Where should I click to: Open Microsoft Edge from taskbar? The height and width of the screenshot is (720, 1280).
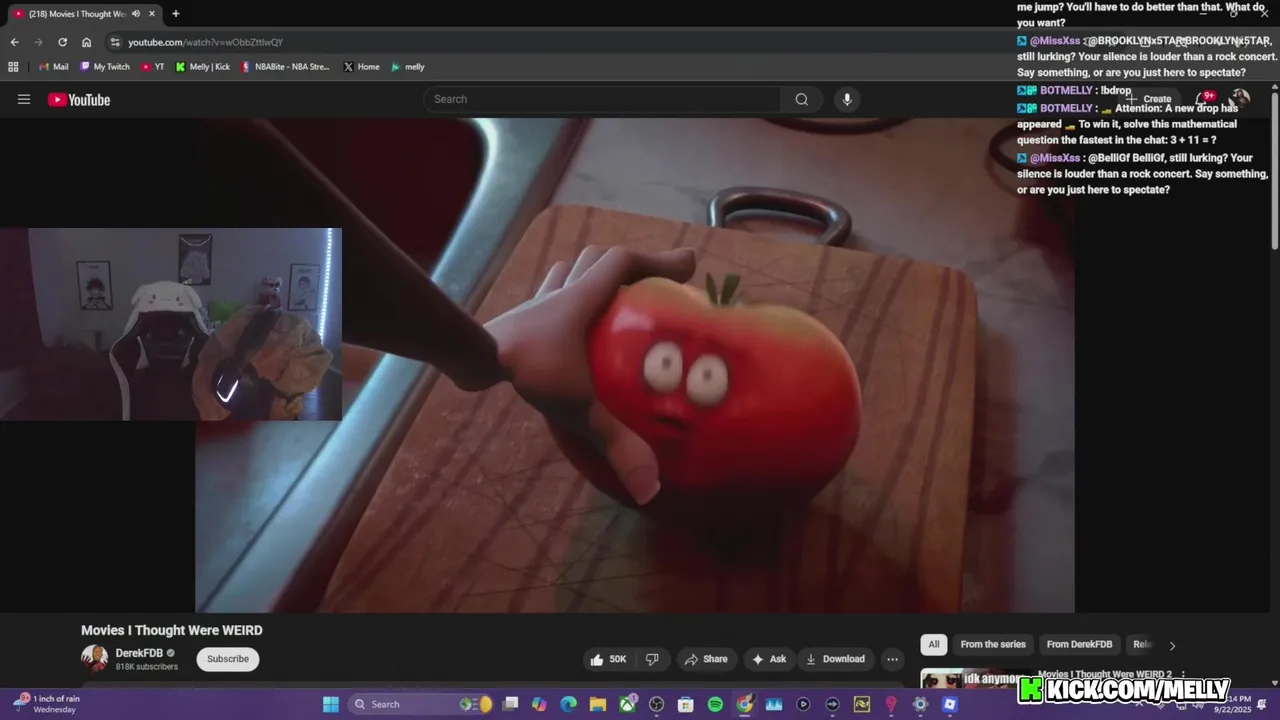tap(568, 704)
